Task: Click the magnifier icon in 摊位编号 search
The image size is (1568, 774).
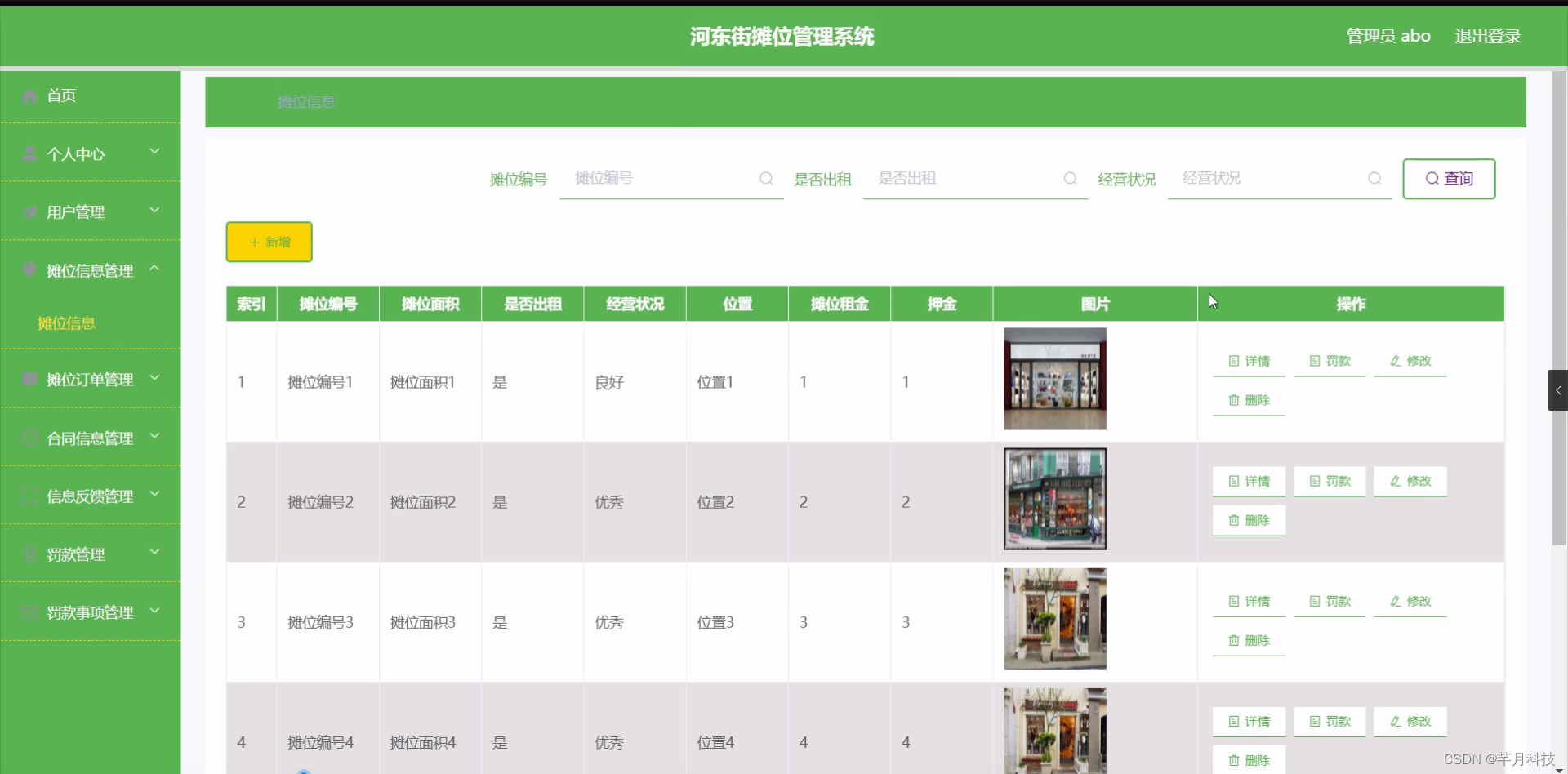Action: tap(768, 178)
